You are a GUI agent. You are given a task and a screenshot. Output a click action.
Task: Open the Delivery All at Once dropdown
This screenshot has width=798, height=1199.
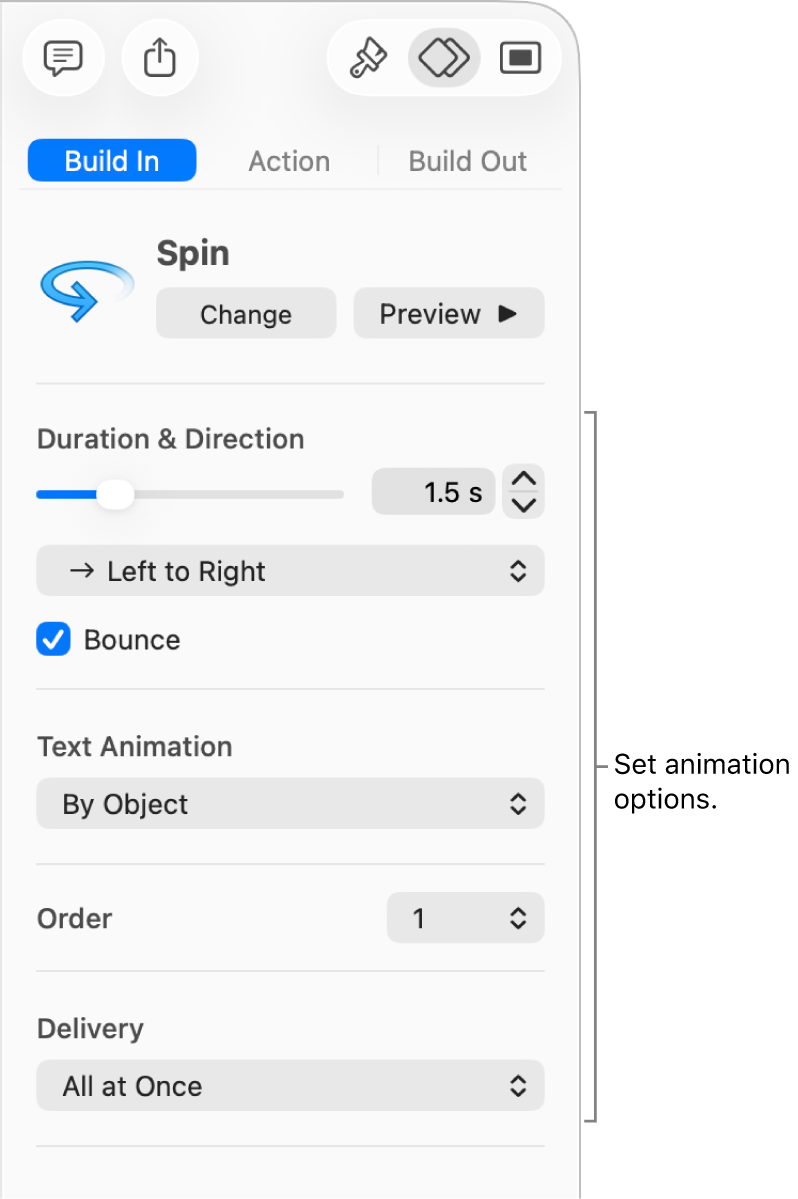coord(290,1085)
